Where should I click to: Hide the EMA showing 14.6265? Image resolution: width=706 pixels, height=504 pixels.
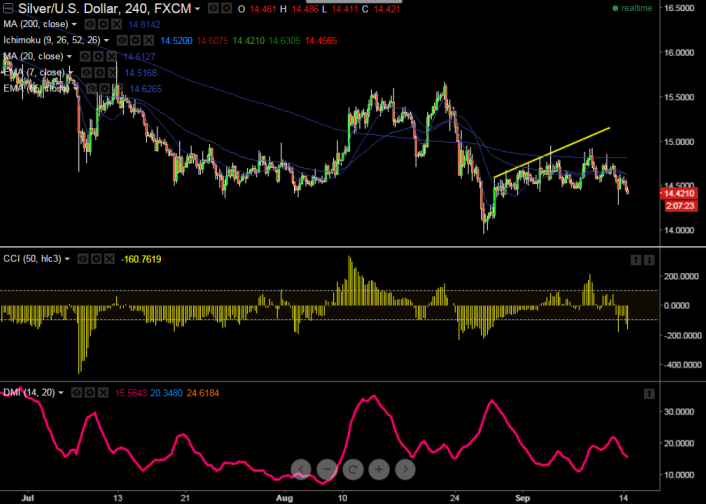point(91,89)
